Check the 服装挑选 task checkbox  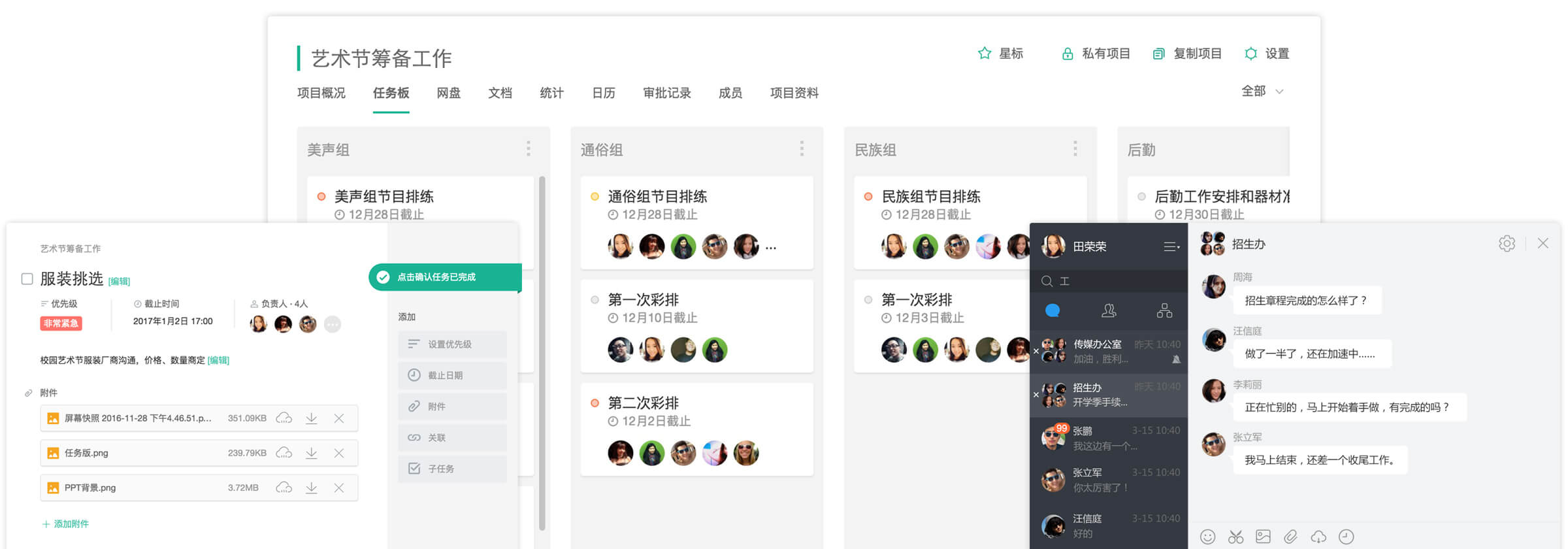(27, 279)
